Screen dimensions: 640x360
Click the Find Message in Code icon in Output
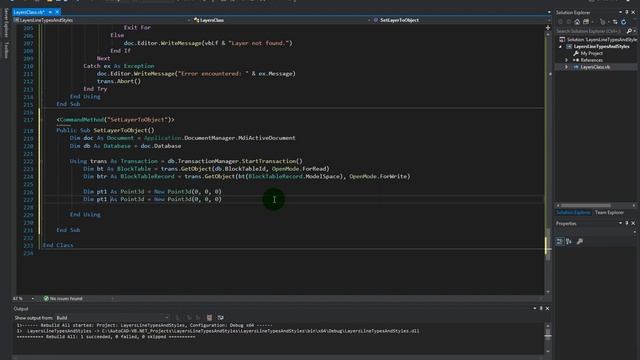coord(178,318)
